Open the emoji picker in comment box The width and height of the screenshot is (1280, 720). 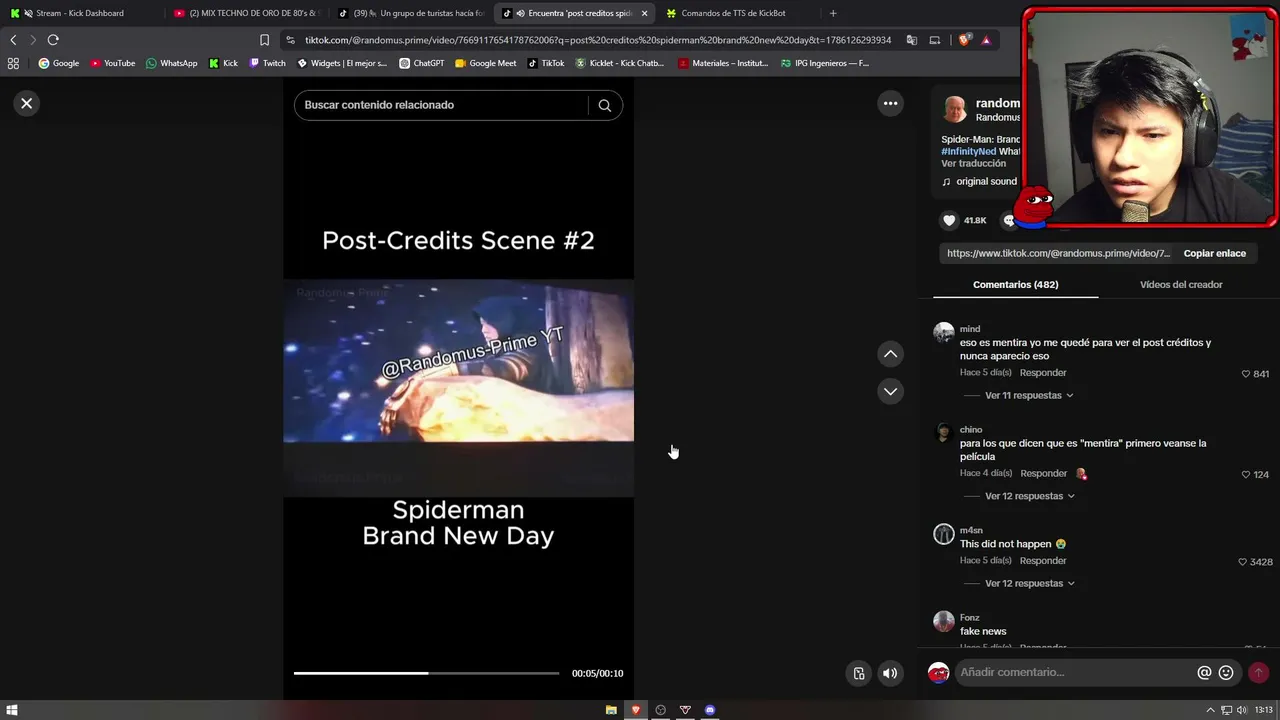pyautogui.click(x=1226, y=673)
